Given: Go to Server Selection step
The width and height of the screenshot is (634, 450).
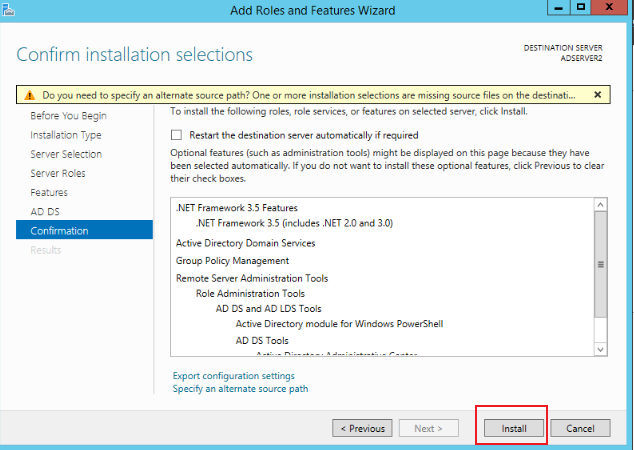Looking at the screenshot, I should [66, 154].
